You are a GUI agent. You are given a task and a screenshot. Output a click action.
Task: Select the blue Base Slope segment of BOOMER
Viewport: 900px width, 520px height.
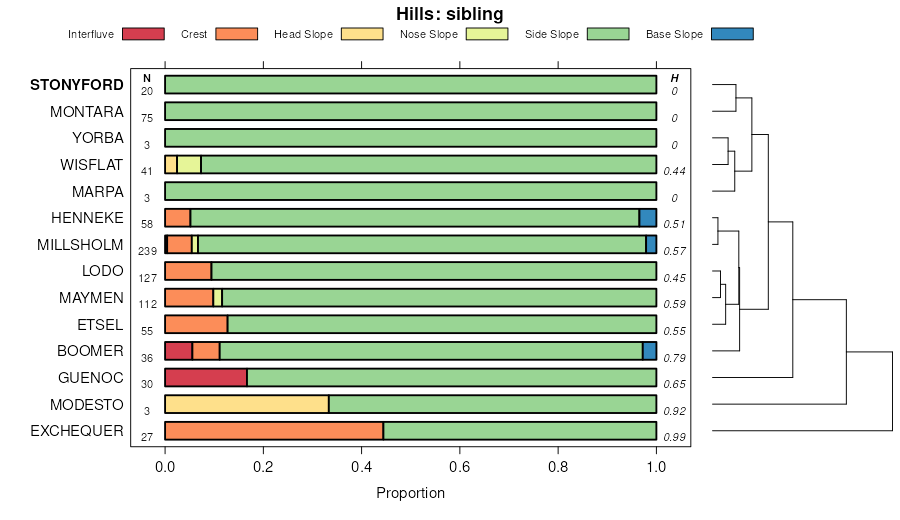649,351
